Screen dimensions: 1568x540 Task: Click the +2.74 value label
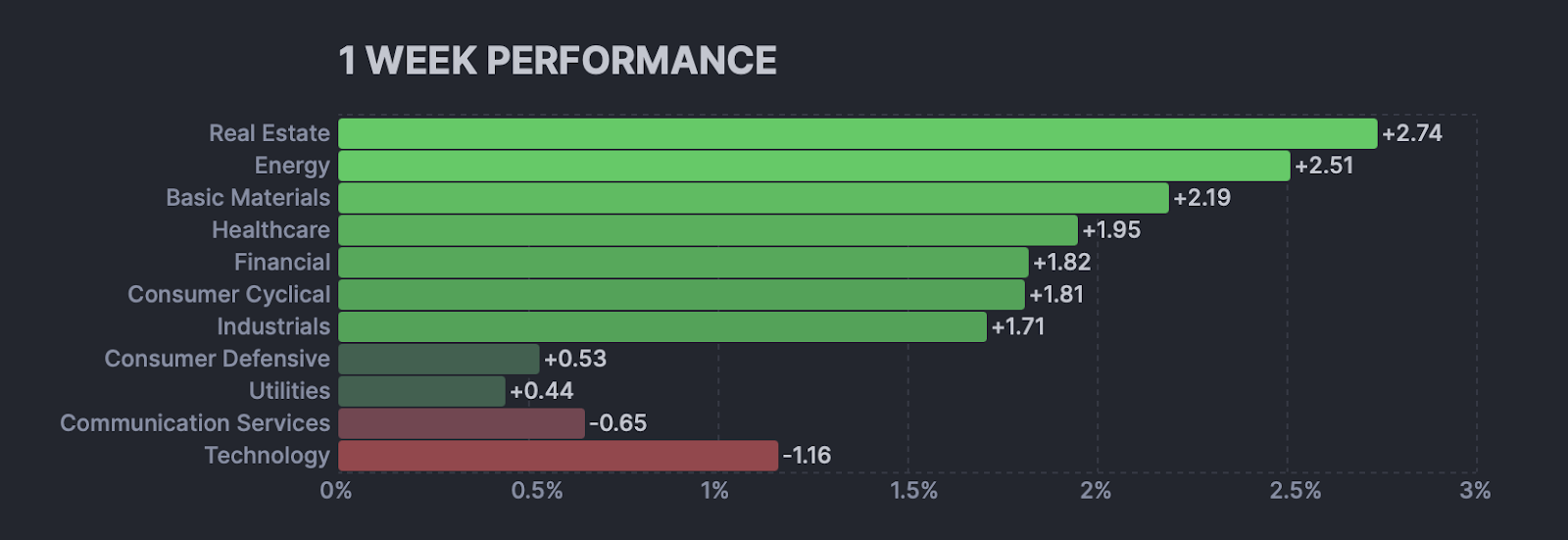tap(1412, 133)
